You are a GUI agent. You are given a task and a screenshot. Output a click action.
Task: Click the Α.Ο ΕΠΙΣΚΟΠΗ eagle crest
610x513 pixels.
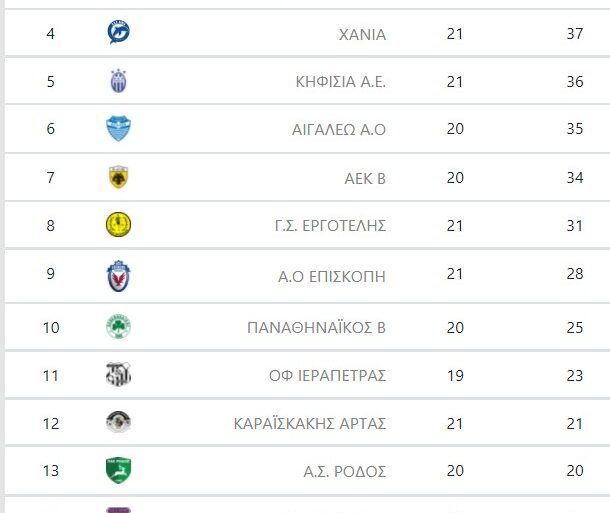118,275
